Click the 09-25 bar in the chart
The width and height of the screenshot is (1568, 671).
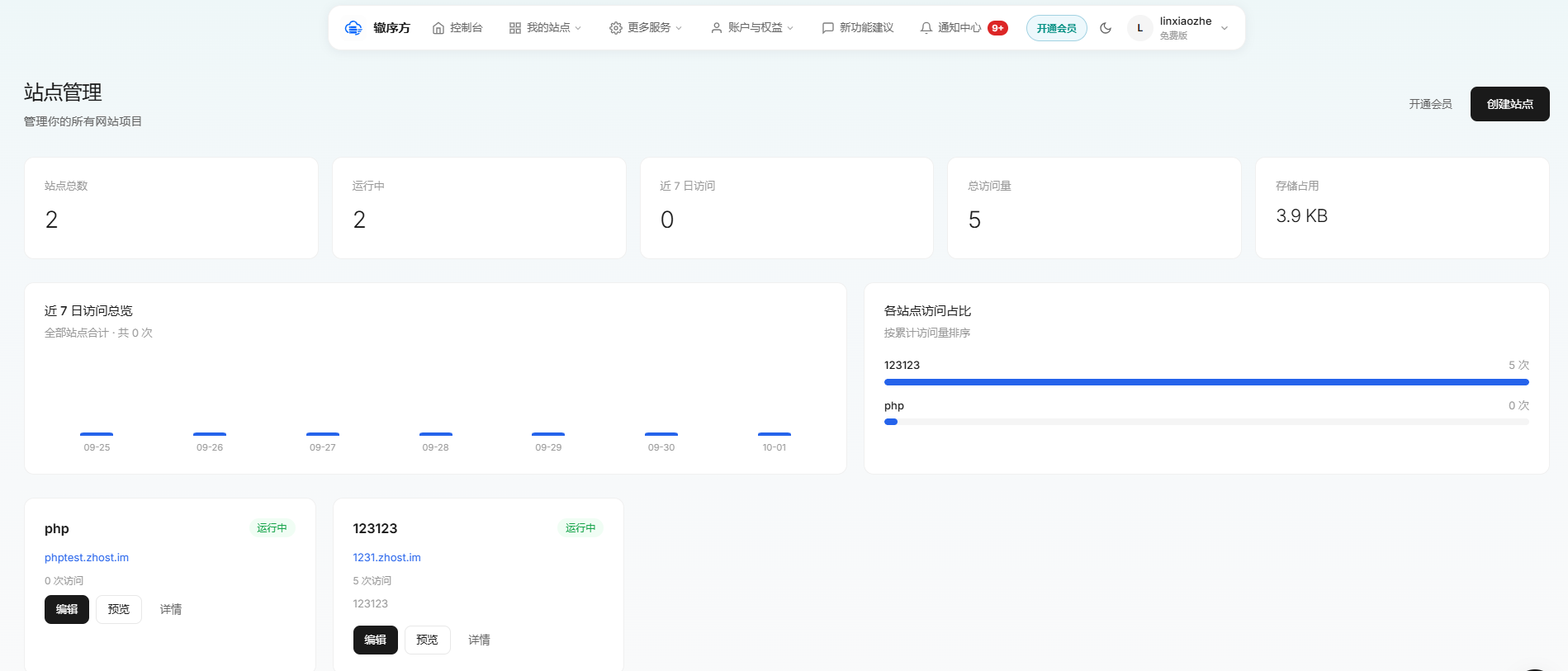97,434
